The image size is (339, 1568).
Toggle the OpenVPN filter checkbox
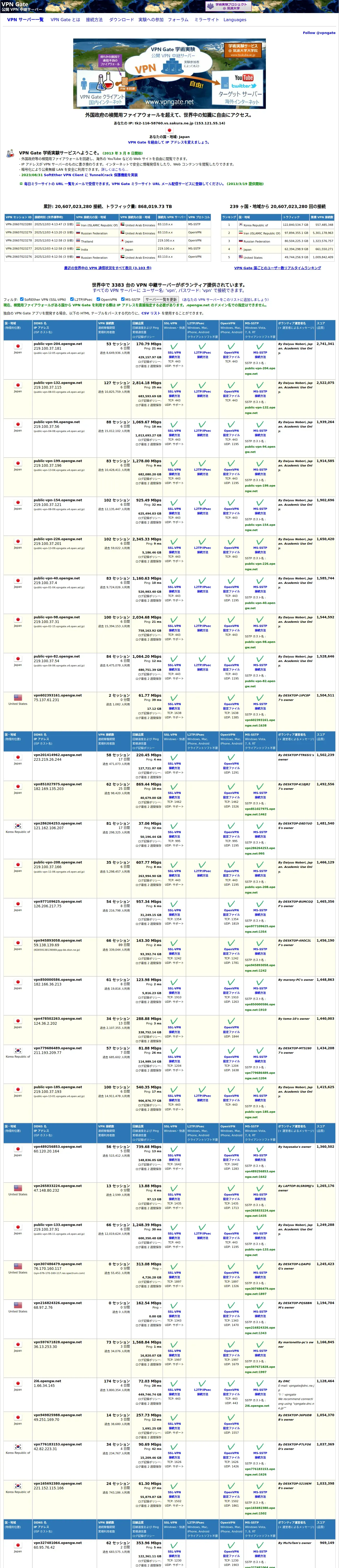coord(97,299)
